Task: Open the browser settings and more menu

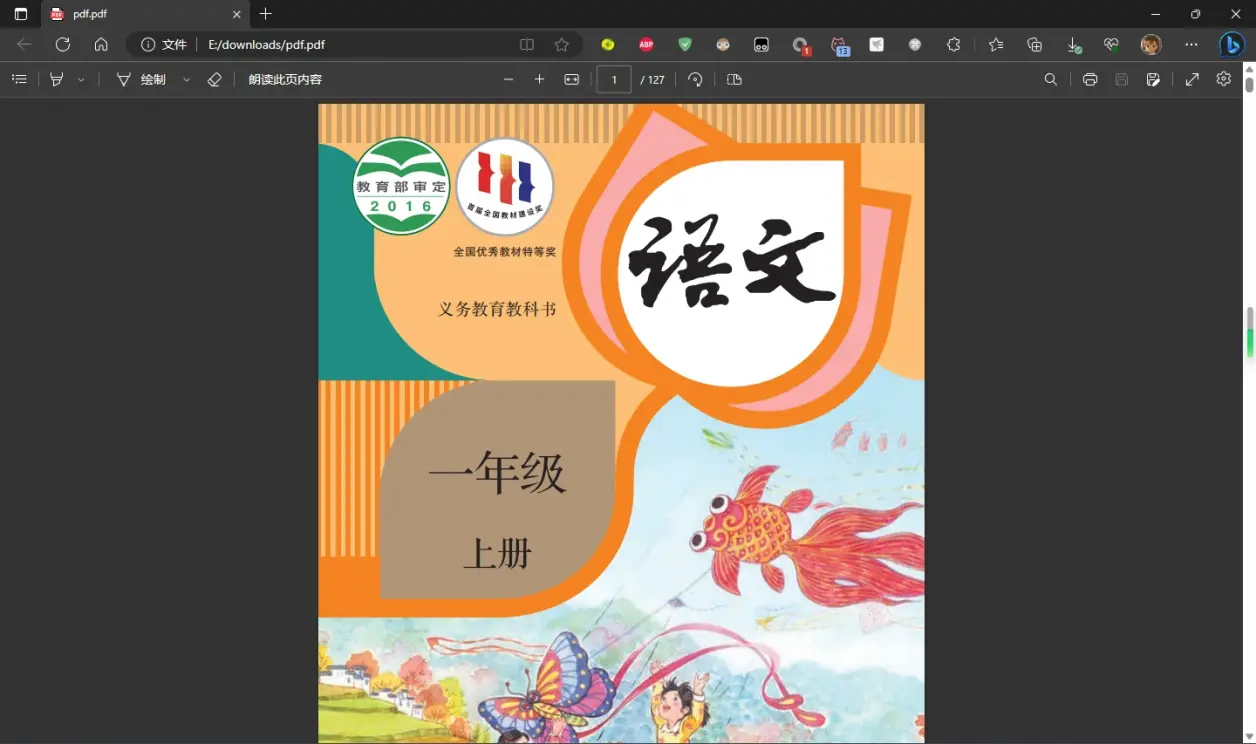Action: coord(1191,44)
